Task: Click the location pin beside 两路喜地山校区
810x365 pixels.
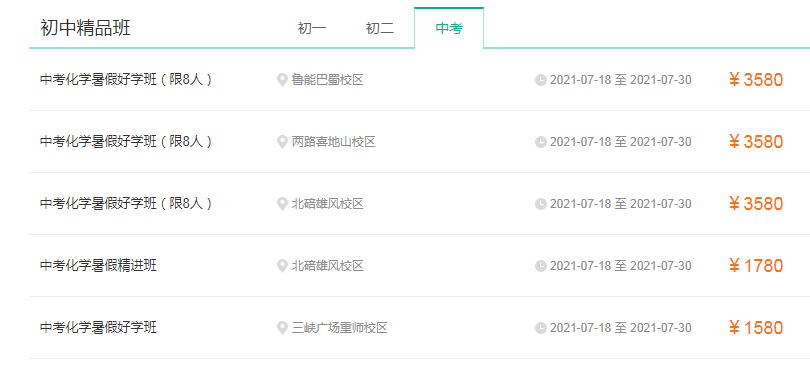Action: tap(282, 142)
